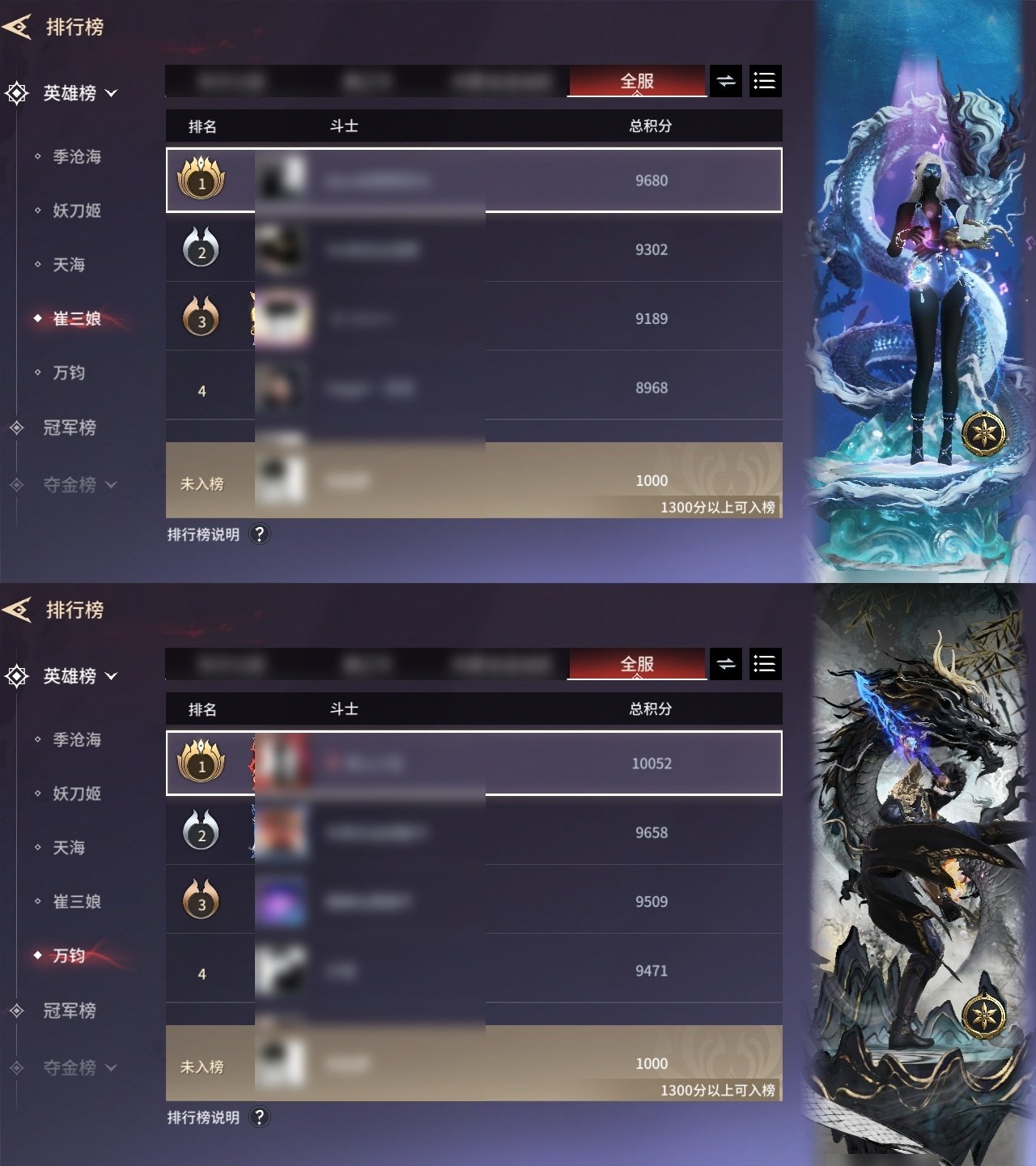Image resolution: width=1036 pixels, height=1166 pixels.
Task: Open the question mark help in top panel
Action: pyautogui.click(x=259, y=534)
